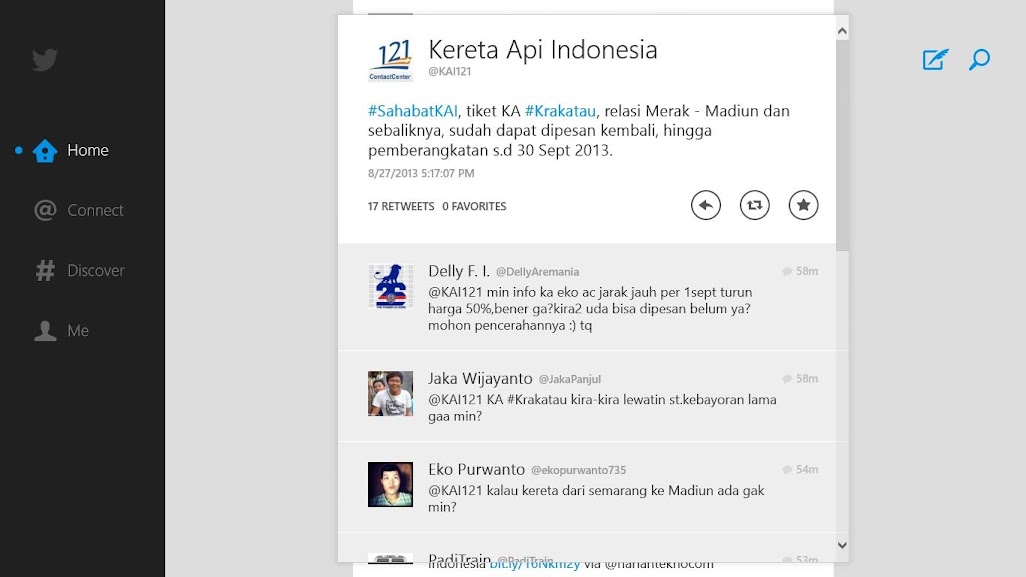Image resolution: width=1026 pixels, height=577 pixels.
Task: Open the search magnifier icon
Action: [979, 60]
